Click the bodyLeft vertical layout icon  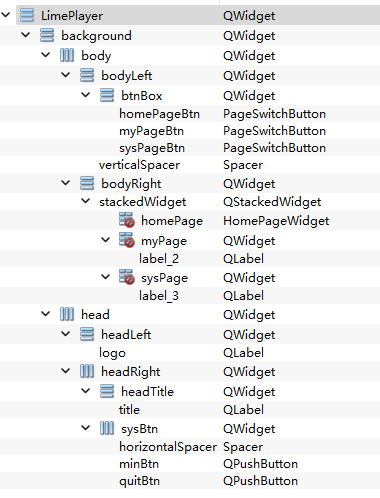[x=87, y=75]
